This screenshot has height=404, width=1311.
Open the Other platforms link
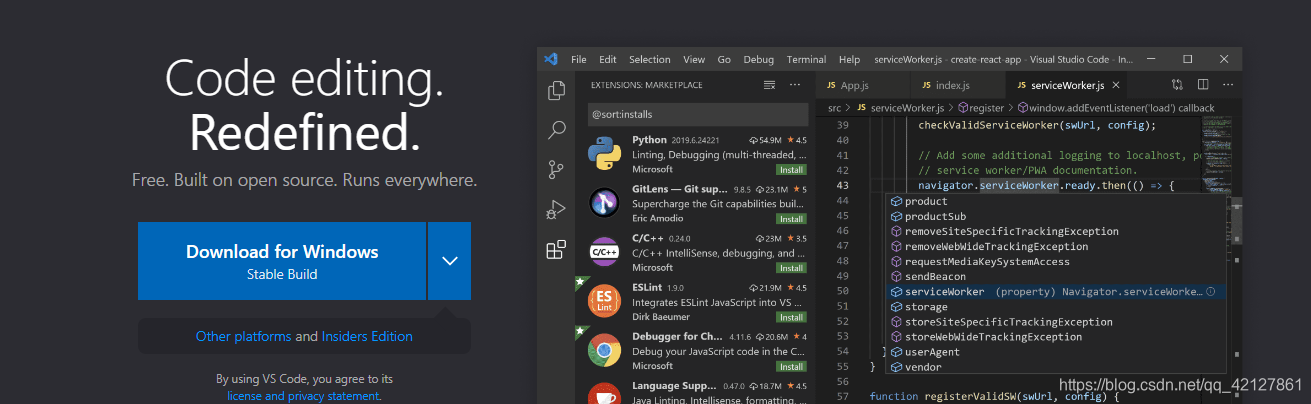[244, 337]
